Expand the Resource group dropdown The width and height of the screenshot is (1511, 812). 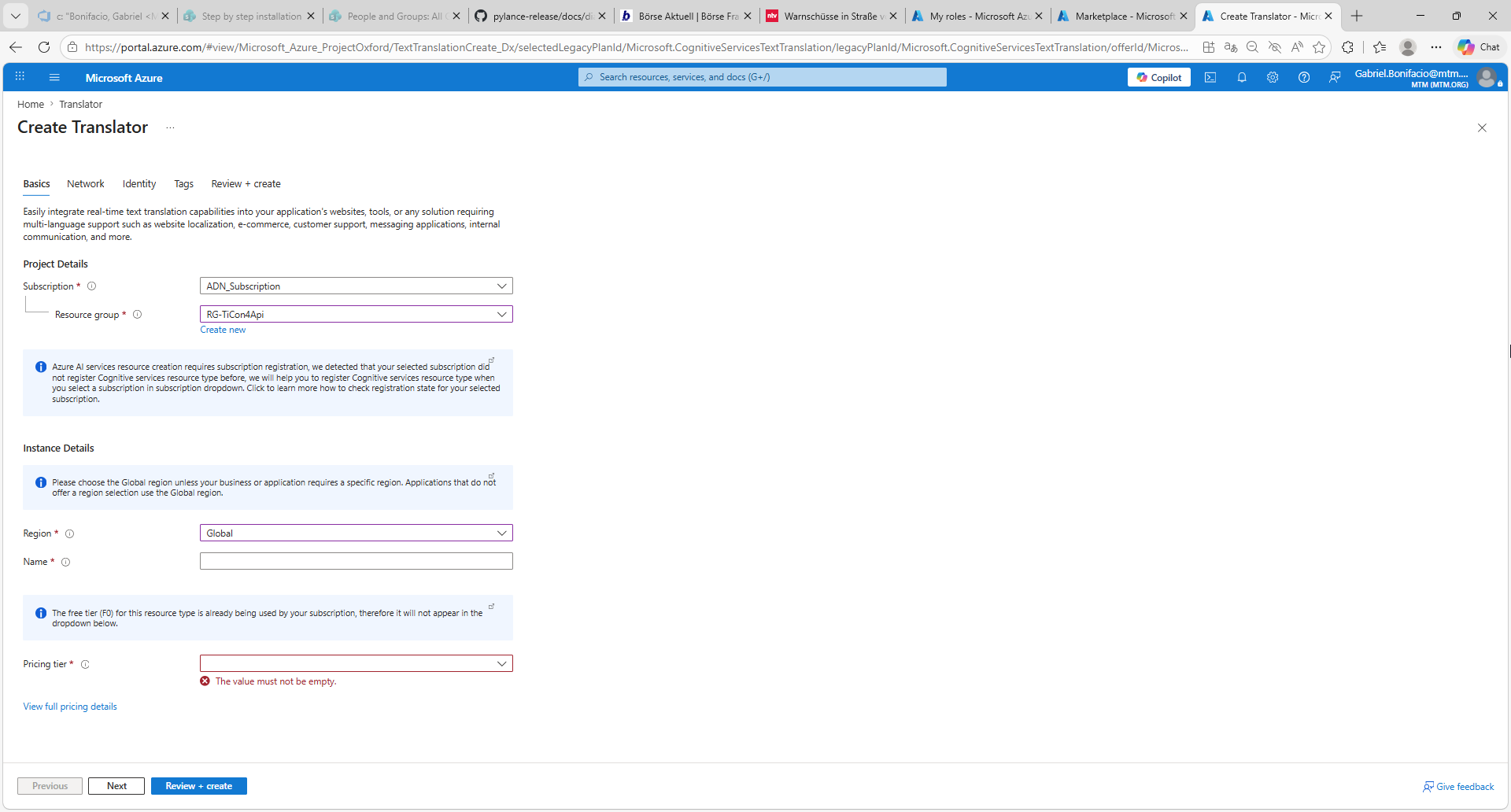click(501, 315)
